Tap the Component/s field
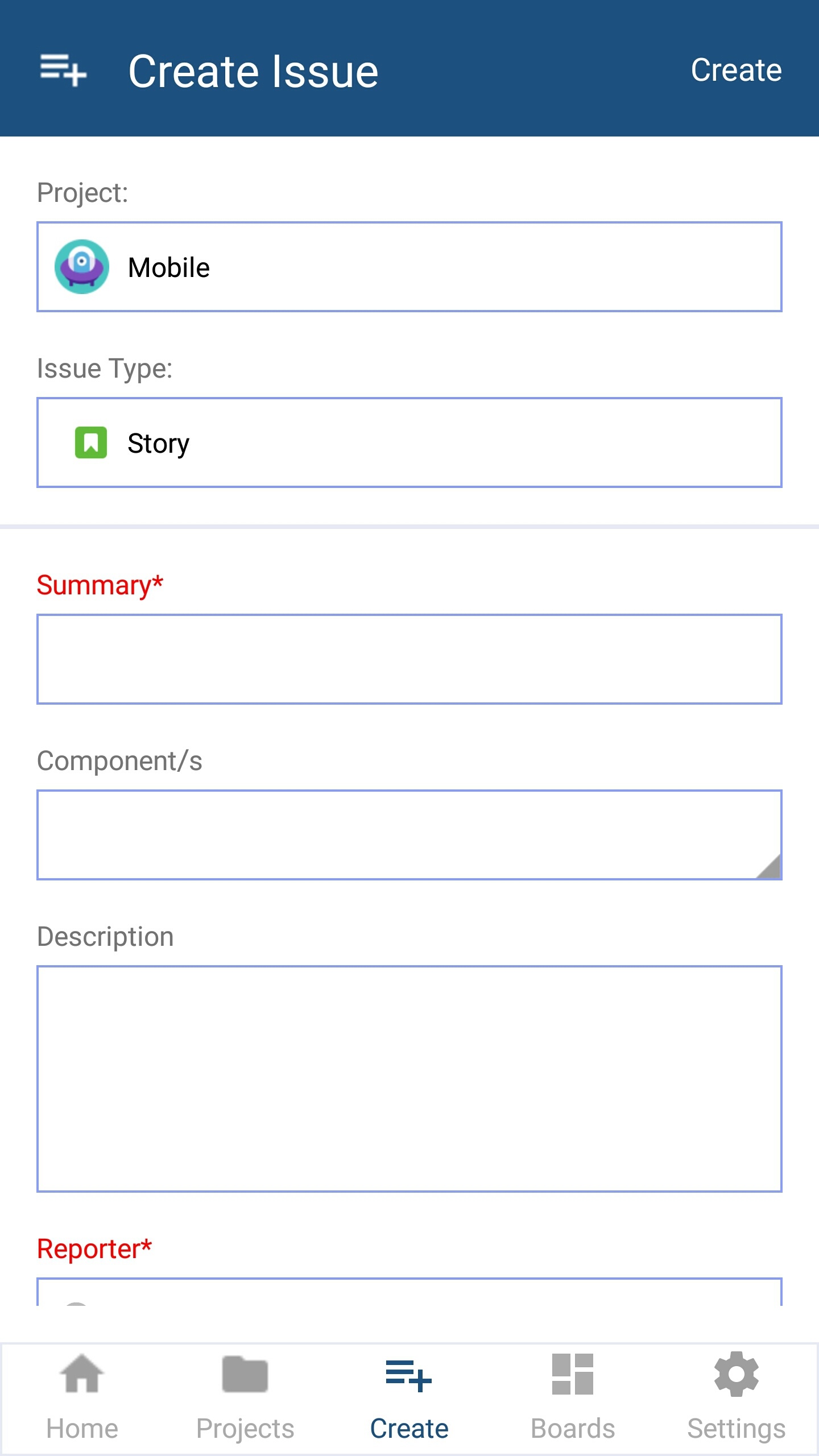The height and width of the screenshot is (1456, 819). pyautogui.click(x=398, y=834)
